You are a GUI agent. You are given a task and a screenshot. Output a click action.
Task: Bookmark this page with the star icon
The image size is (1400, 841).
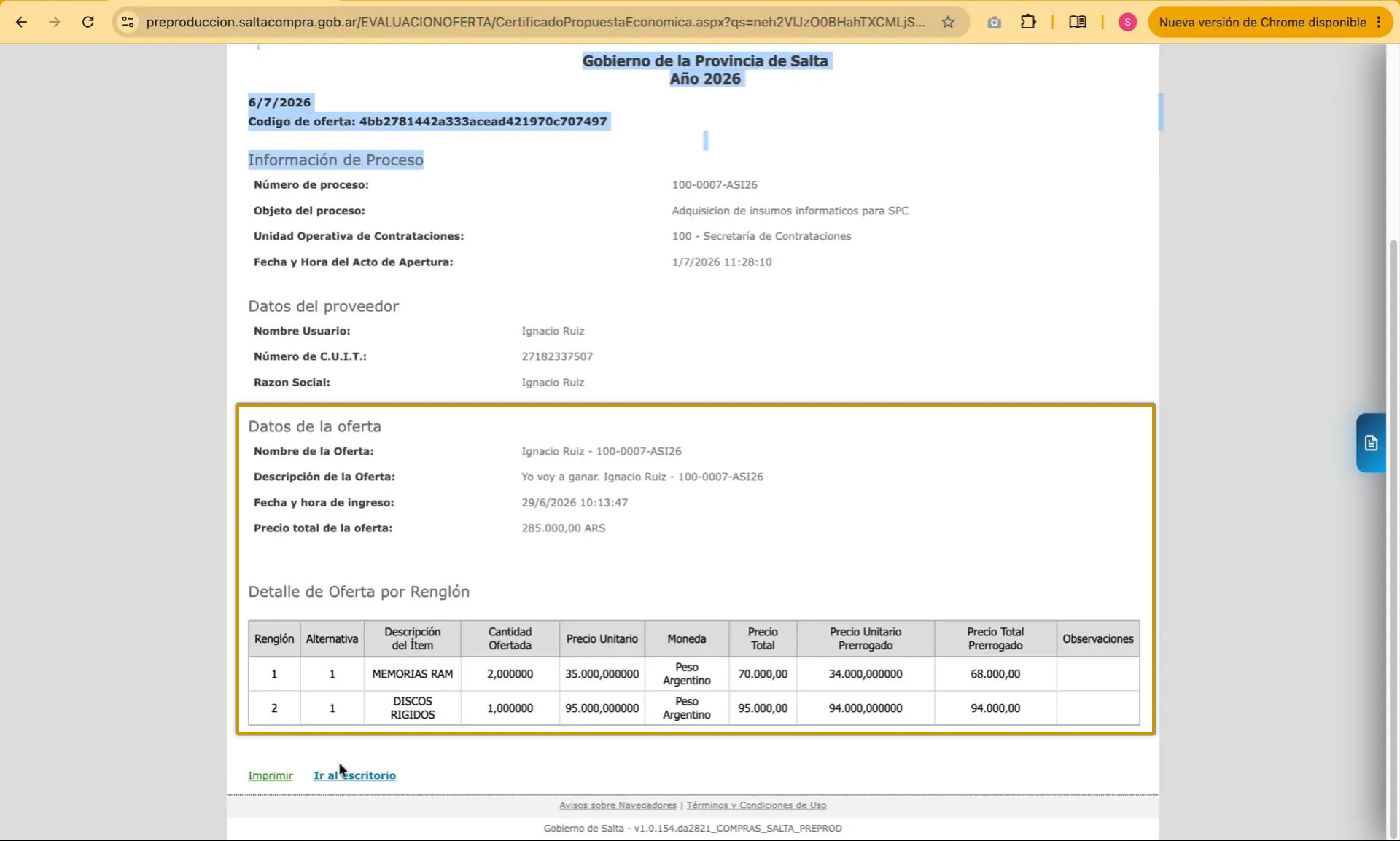tap(948, 22)
